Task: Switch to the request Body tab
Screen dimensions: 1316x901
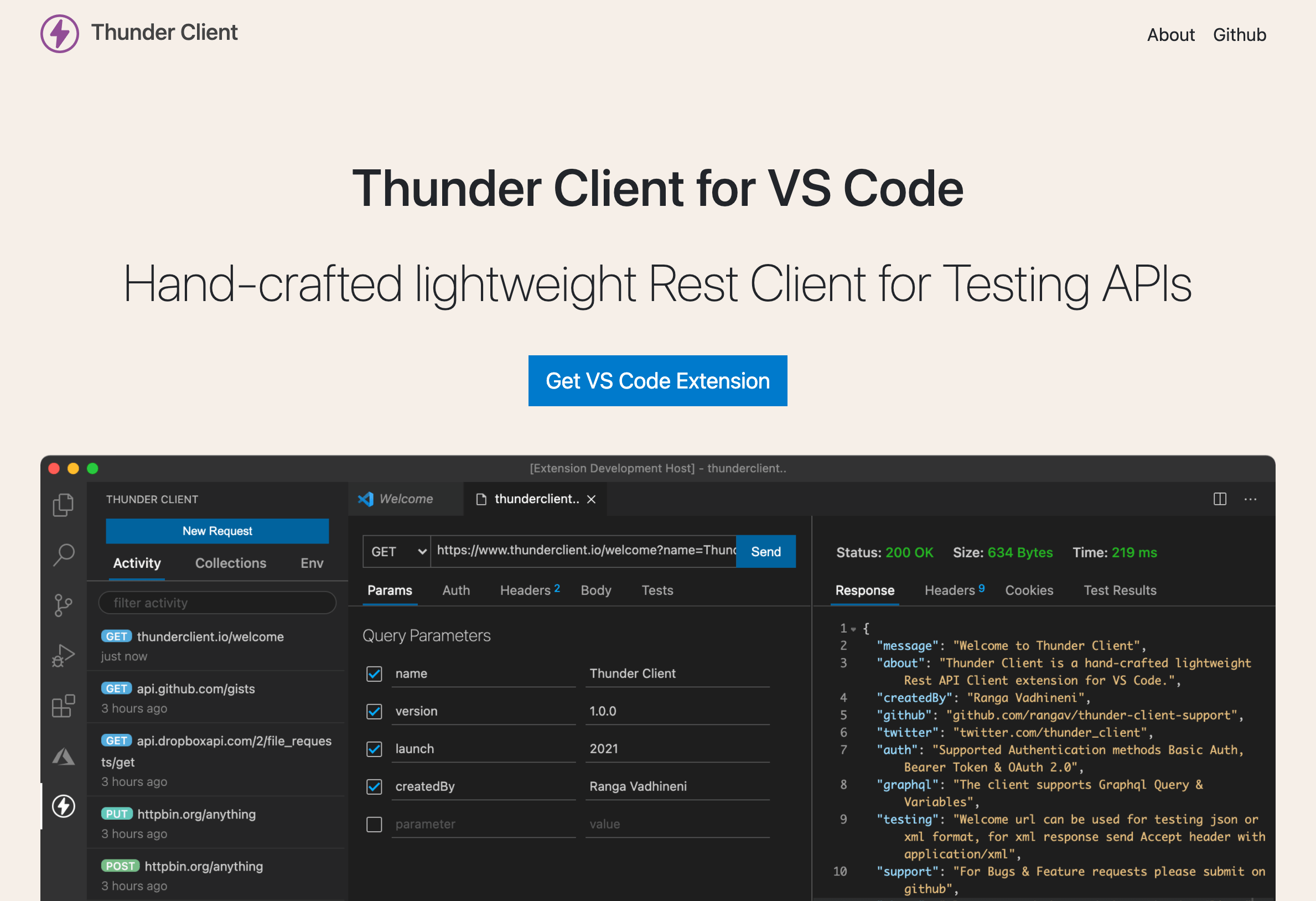Action: (x=595, y=590)
